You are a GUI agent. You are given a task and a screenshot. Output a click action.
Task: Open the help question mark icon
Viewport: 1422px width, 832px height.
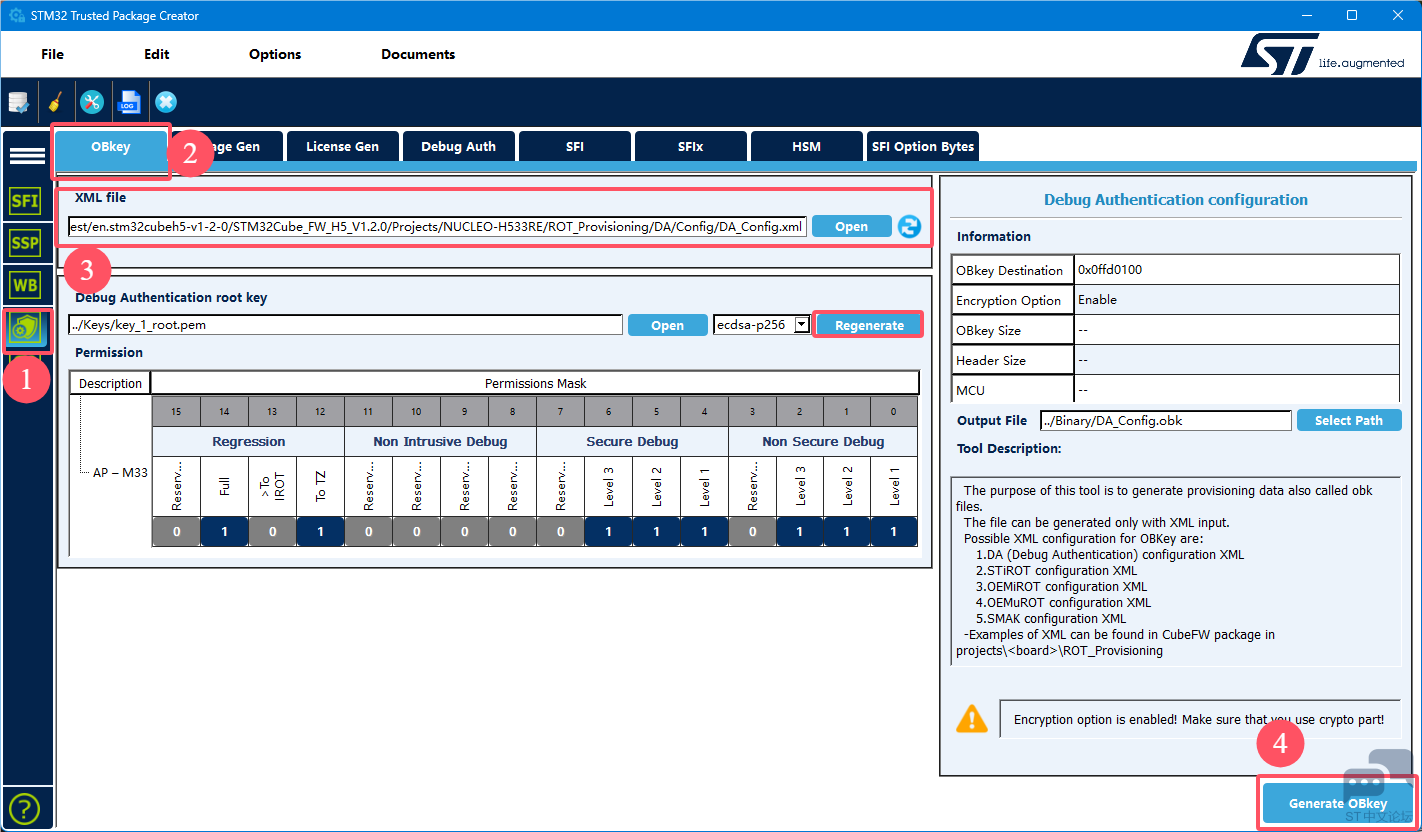[x=24, y=808]
